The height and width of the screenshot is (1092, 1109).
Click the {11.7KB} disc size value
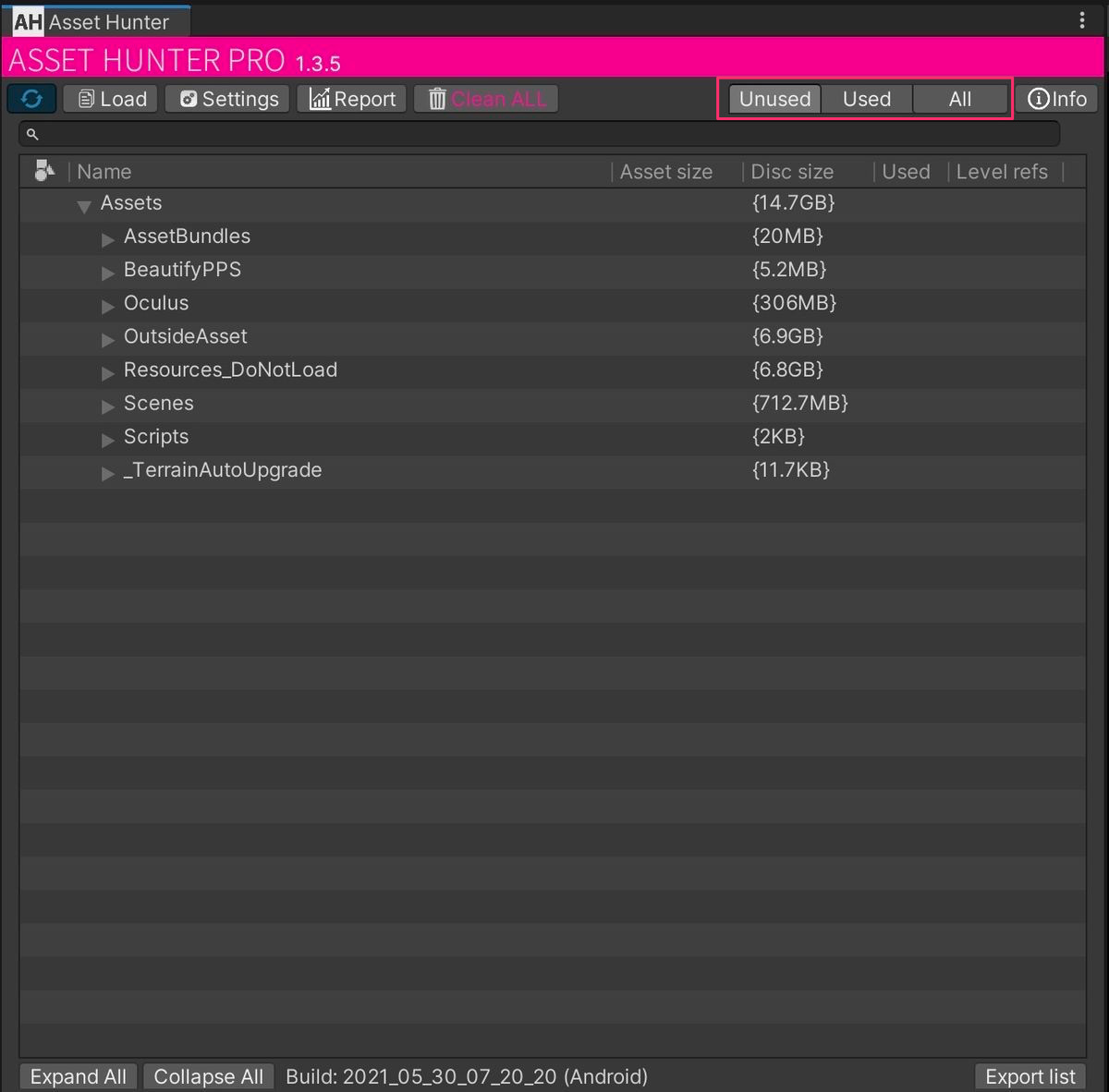click(x=791, y=469)
